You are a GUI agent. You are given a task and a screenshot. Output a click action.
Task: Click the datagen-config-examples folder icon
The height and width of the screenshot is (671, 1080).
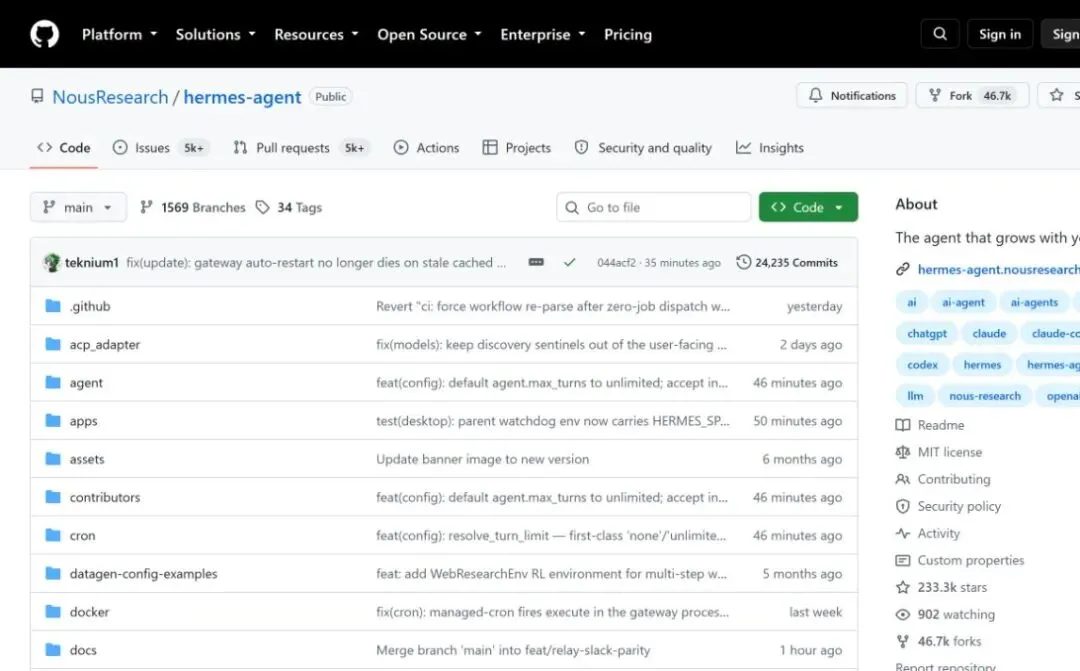click(53, 573)
